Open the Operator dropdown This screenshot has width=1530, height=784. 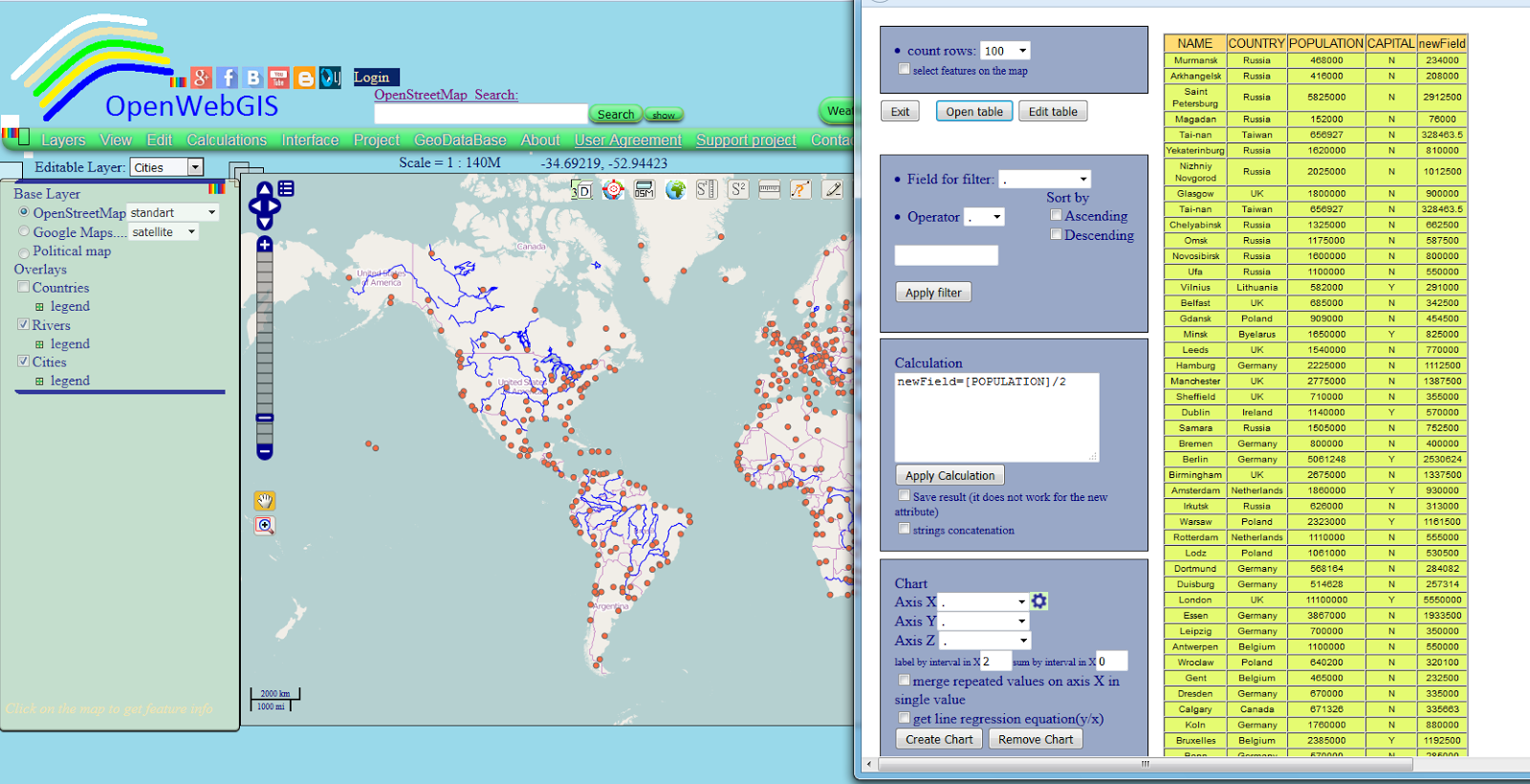[x=984, y=217]
